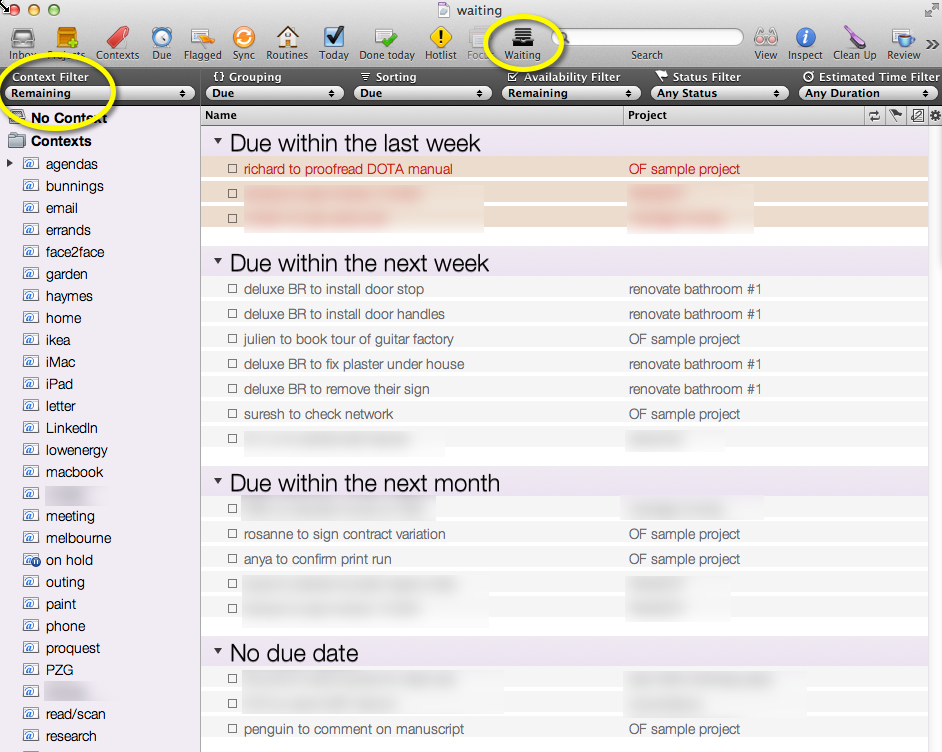Open the Inspect panel
Image resolution: width=942 pixels, height=752 pixels.
[805, 41]
